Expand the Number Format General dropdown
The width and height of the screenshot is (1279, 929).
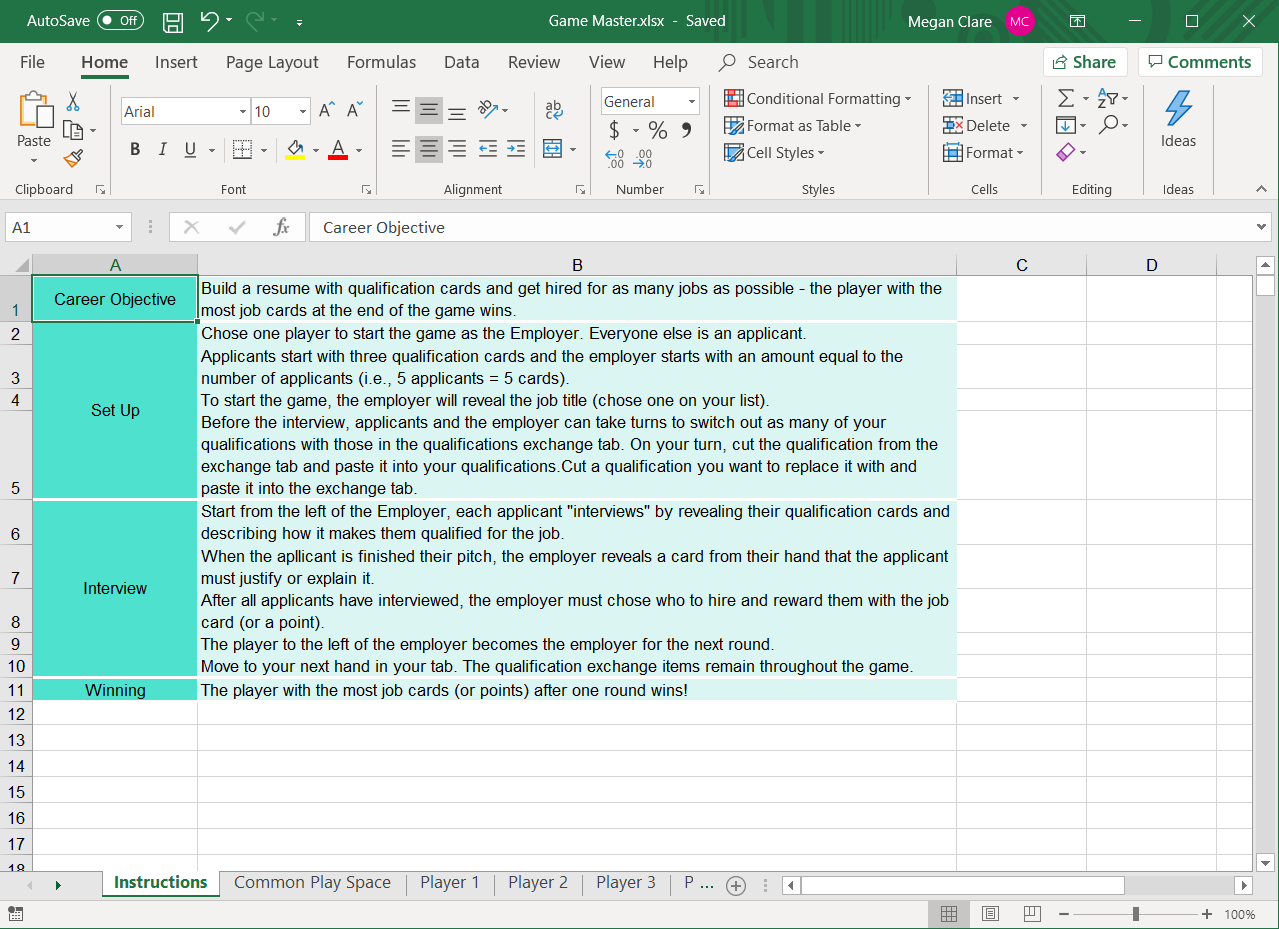pyautogui.click(x=691, y=102)
